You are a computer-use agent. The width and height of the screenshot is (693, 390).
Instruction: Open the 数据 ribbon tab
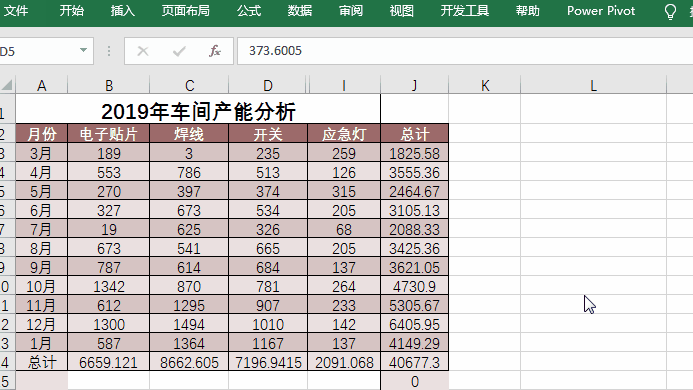(x=300, y=11)
